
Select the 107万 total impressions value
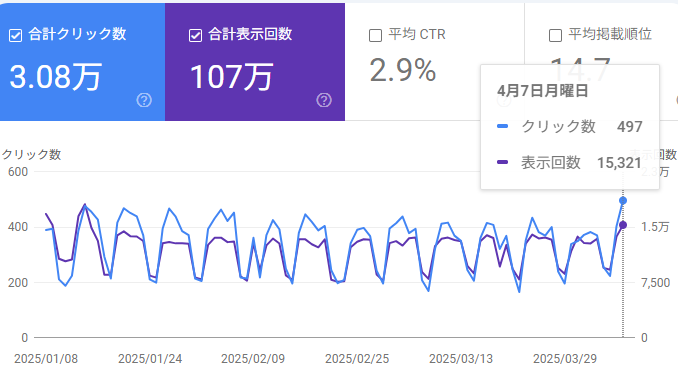[x=231, y=77]
